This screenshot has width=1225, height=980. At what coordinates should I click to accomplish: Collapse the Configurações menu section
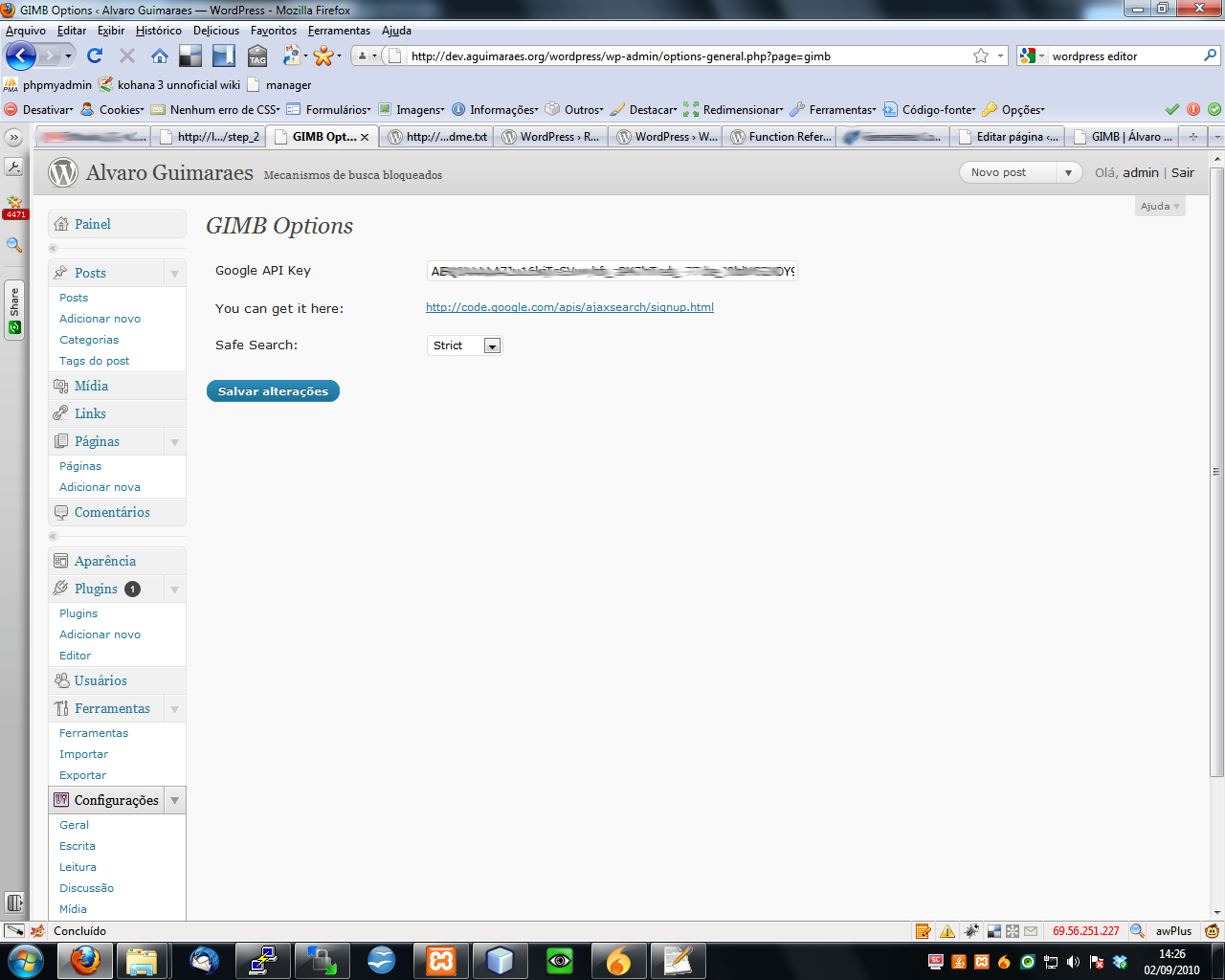174,800
